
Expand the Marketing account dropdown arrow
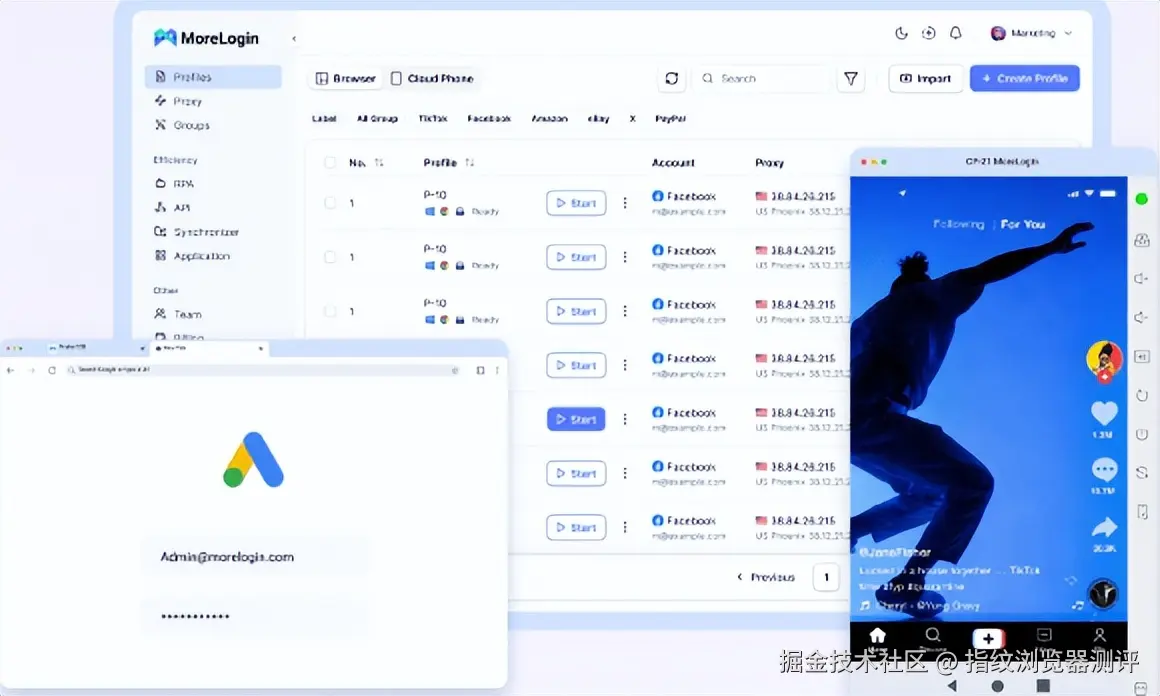pyautogui.click(x=1068, y=33)
